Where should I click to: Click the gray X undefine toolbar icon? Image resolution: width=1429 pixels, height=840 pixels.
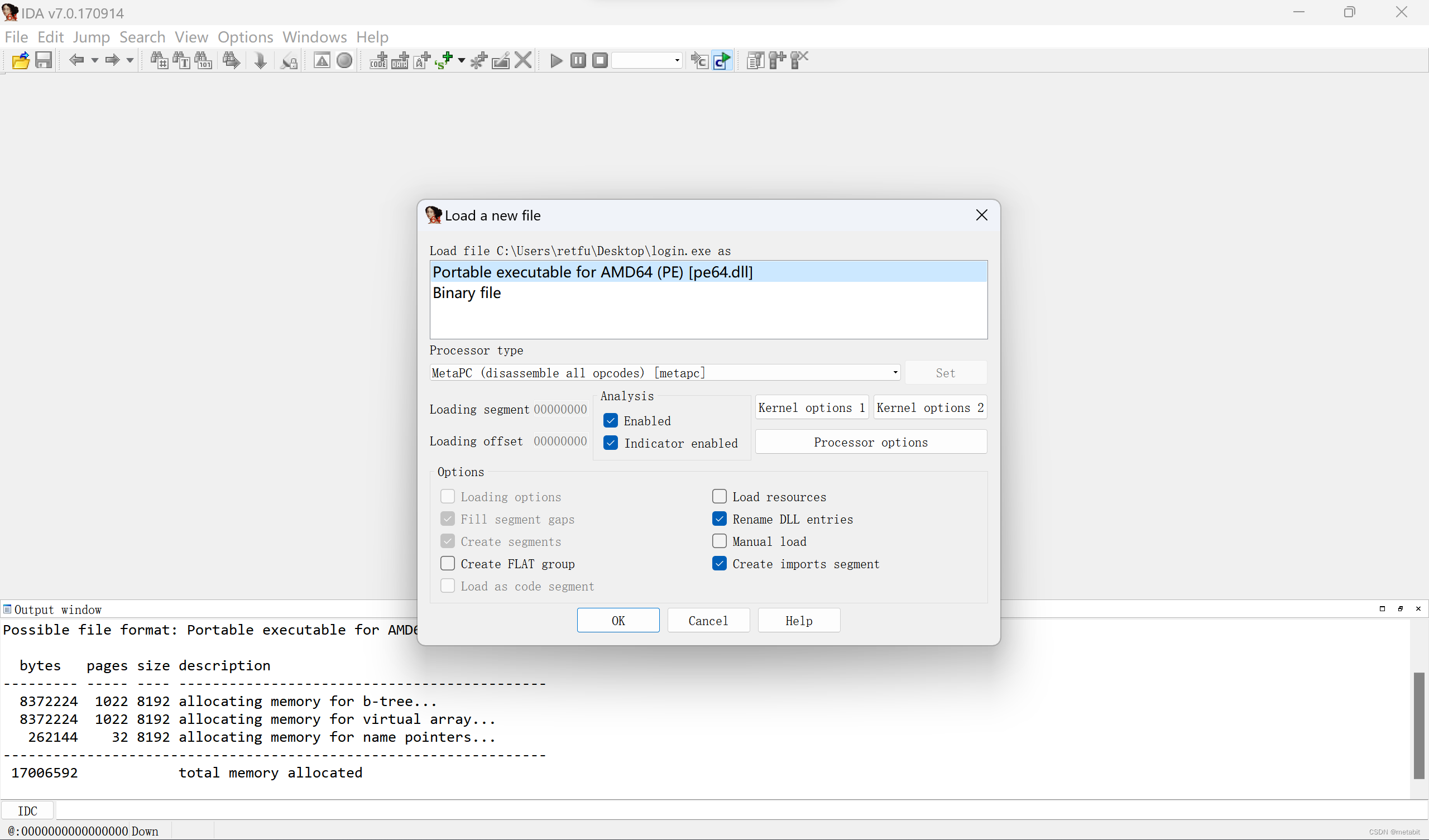pos(523,60)
